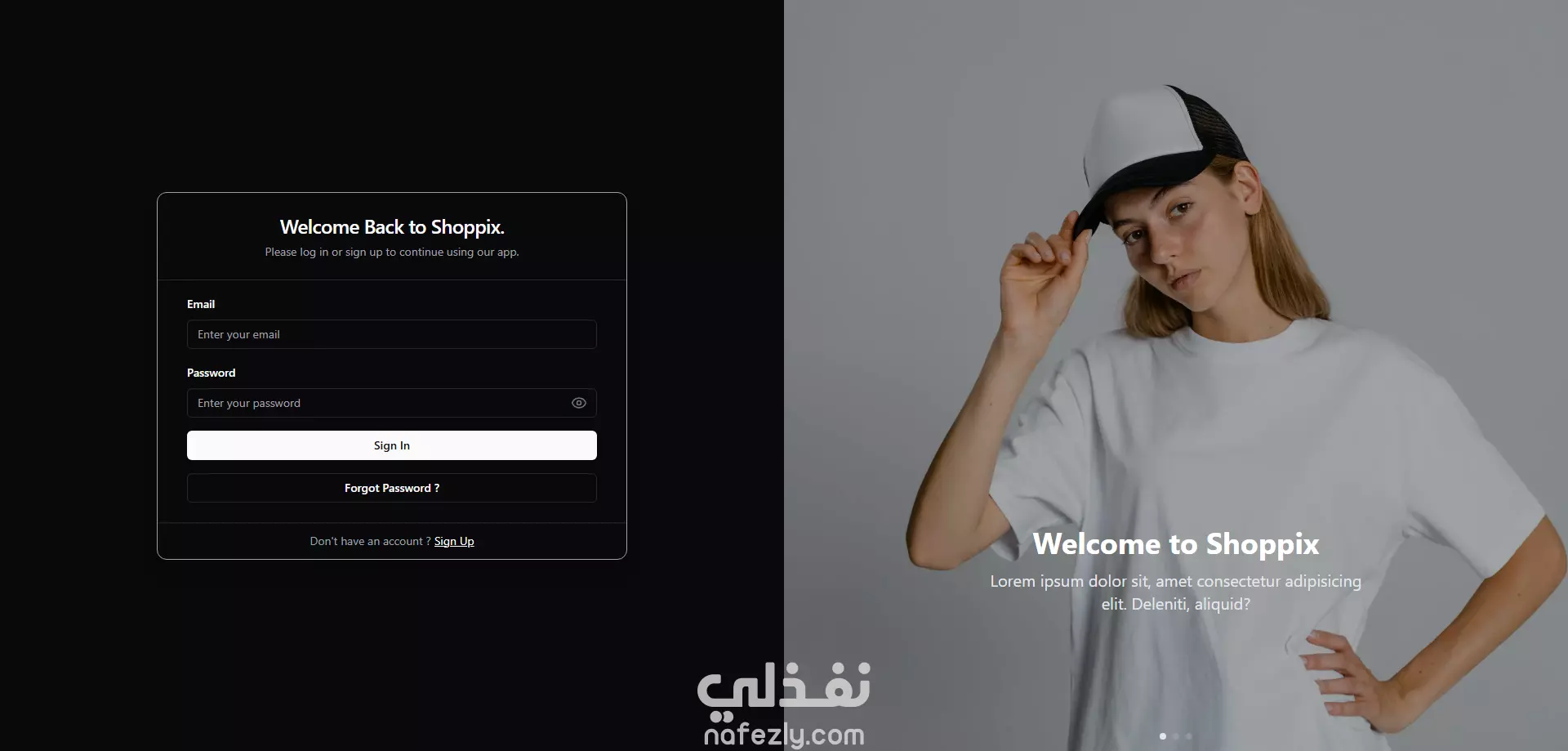Open the nafezly.com watermark text
Screen dimensions: 1568x751
(784, 735)
